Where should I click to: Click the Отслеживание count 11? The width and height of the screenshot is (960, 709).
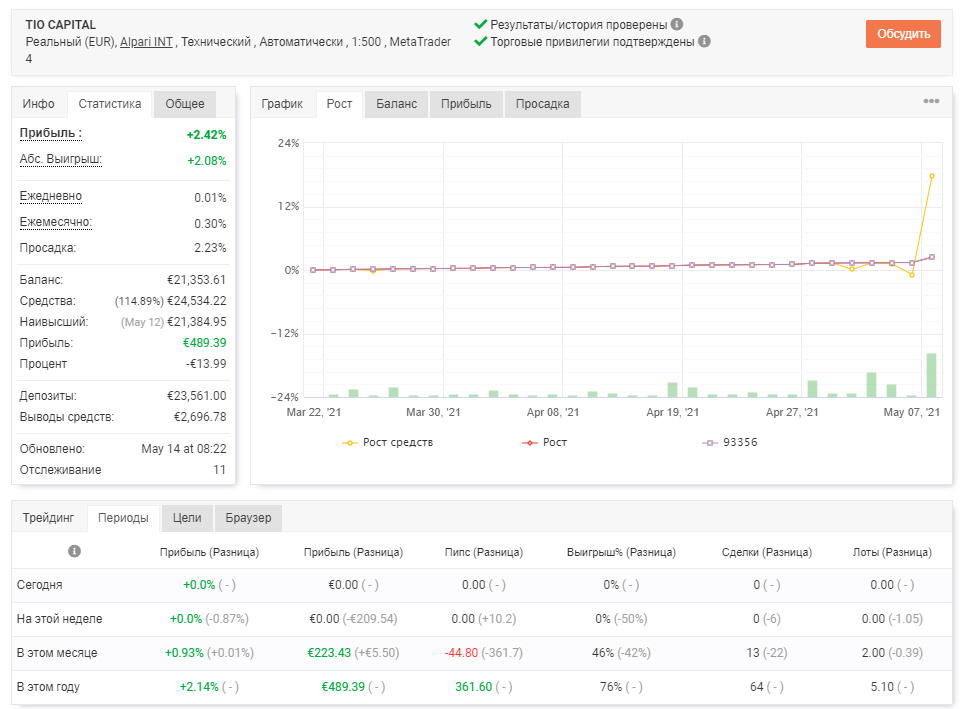[219, 470]
